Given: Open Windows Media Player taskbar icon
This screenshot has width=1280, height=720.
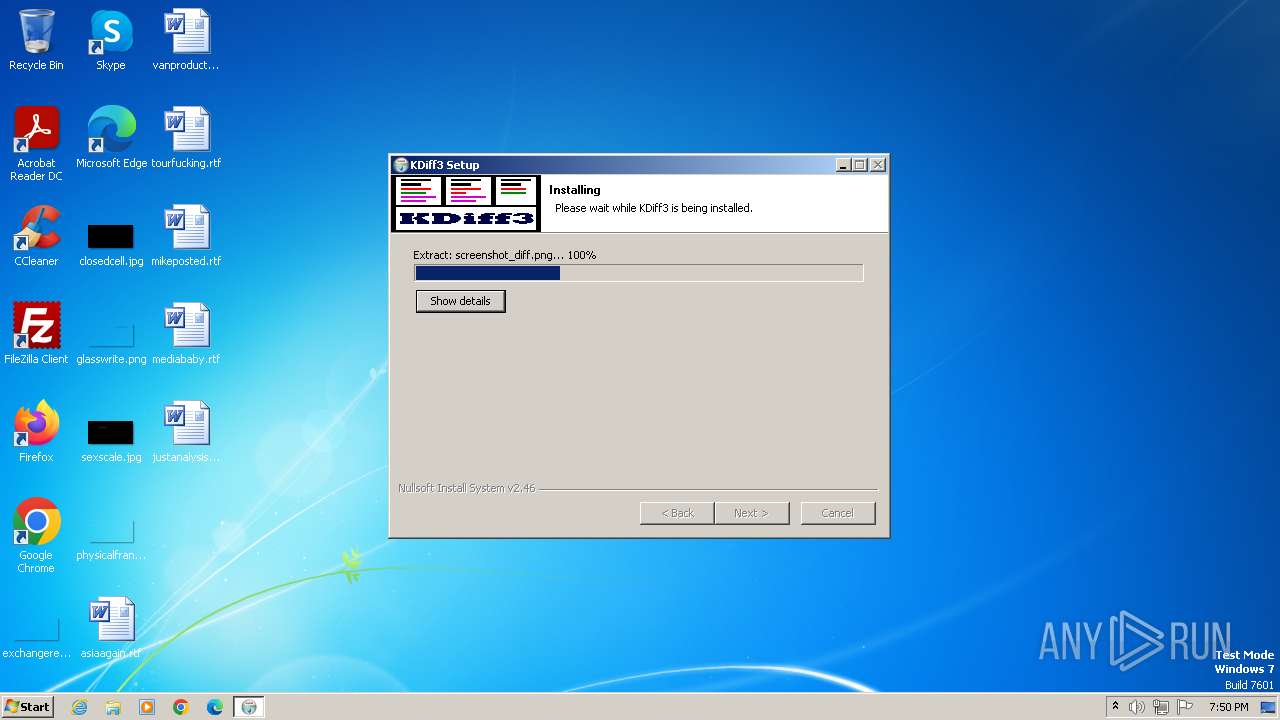Looking at the screenshot, I should pyautogui.click(x=147, y=707).
